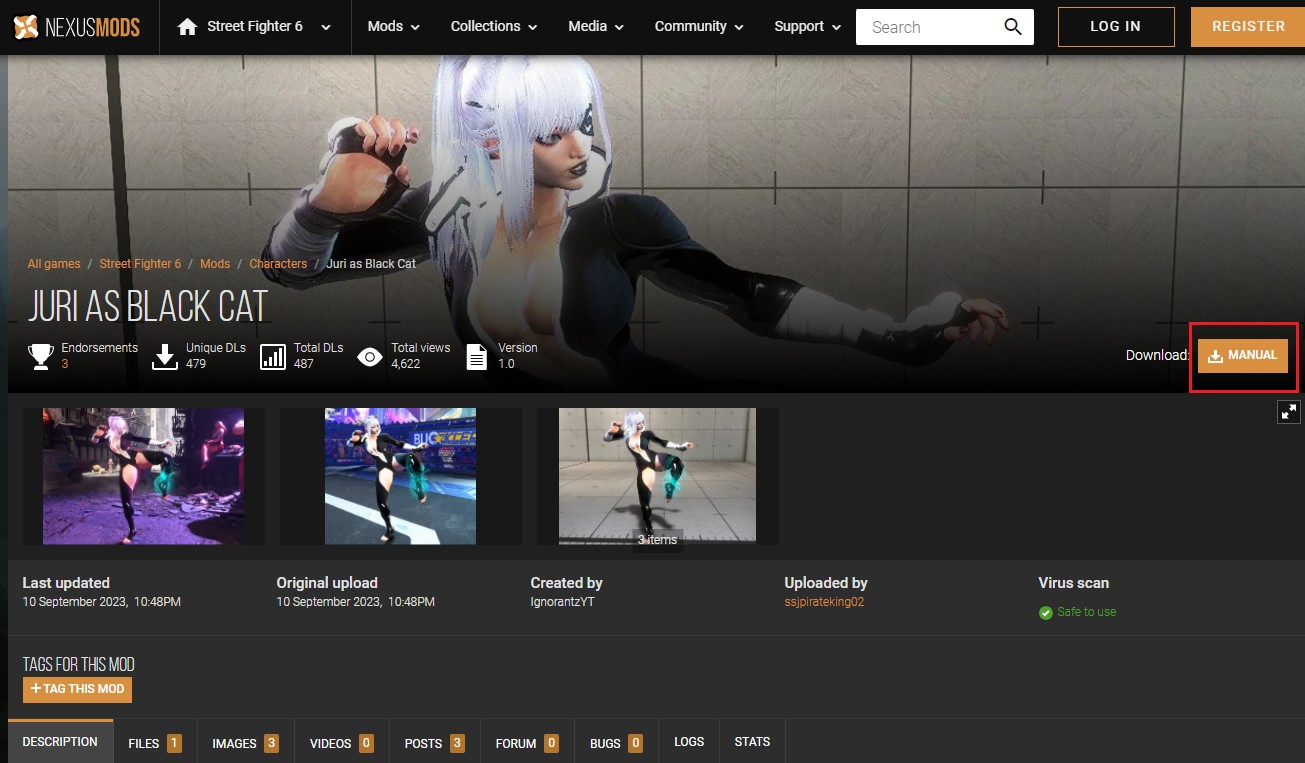The image size is (1305, 763).
Task: Click the Safe to use text
Action: coord(1086,612)
